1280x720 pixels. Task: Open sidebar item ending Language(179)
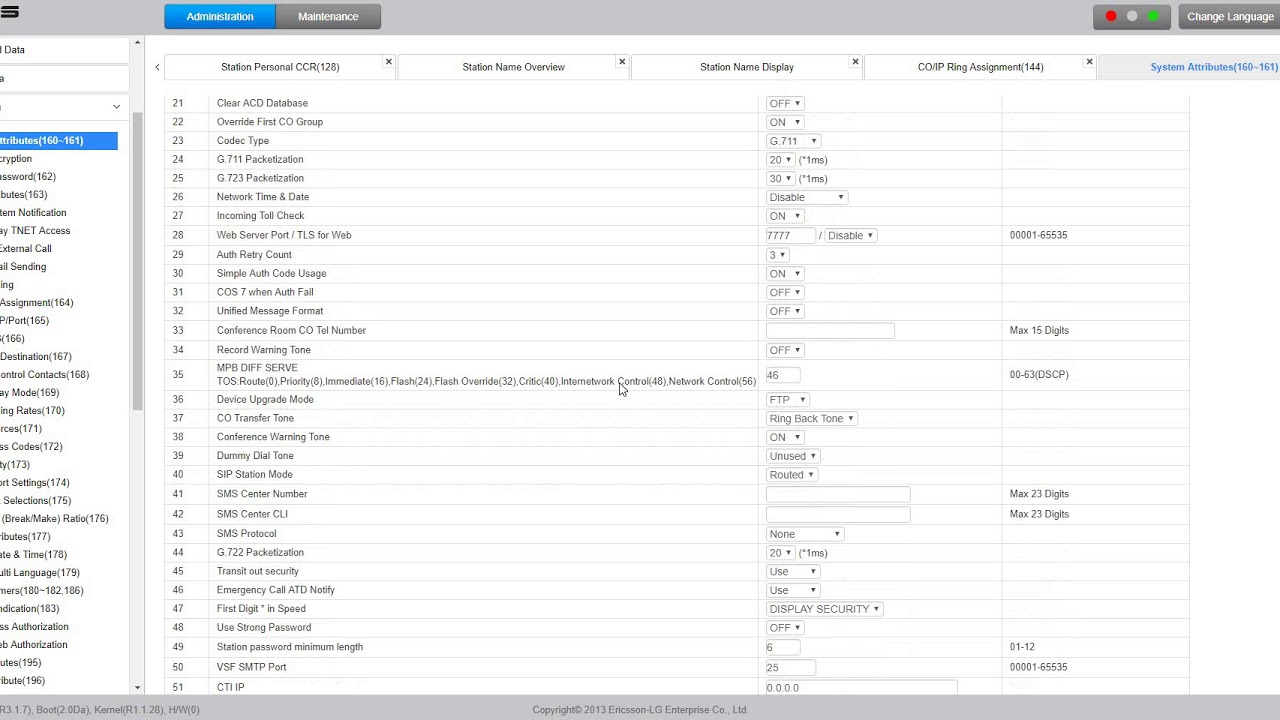click(40, 573)
